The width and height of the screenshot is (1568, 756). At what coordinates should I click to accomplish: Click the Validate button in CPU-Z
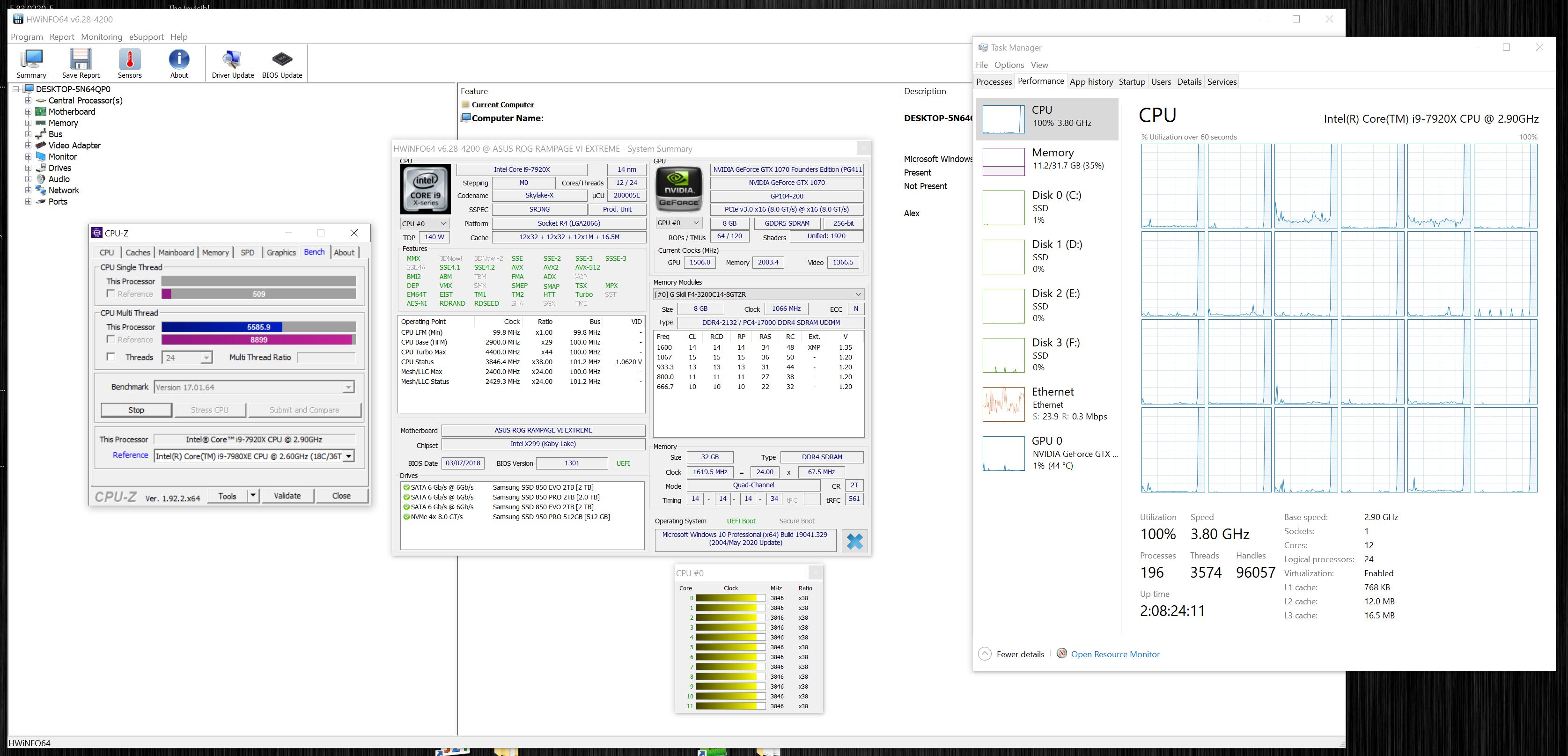coord(287,495)
